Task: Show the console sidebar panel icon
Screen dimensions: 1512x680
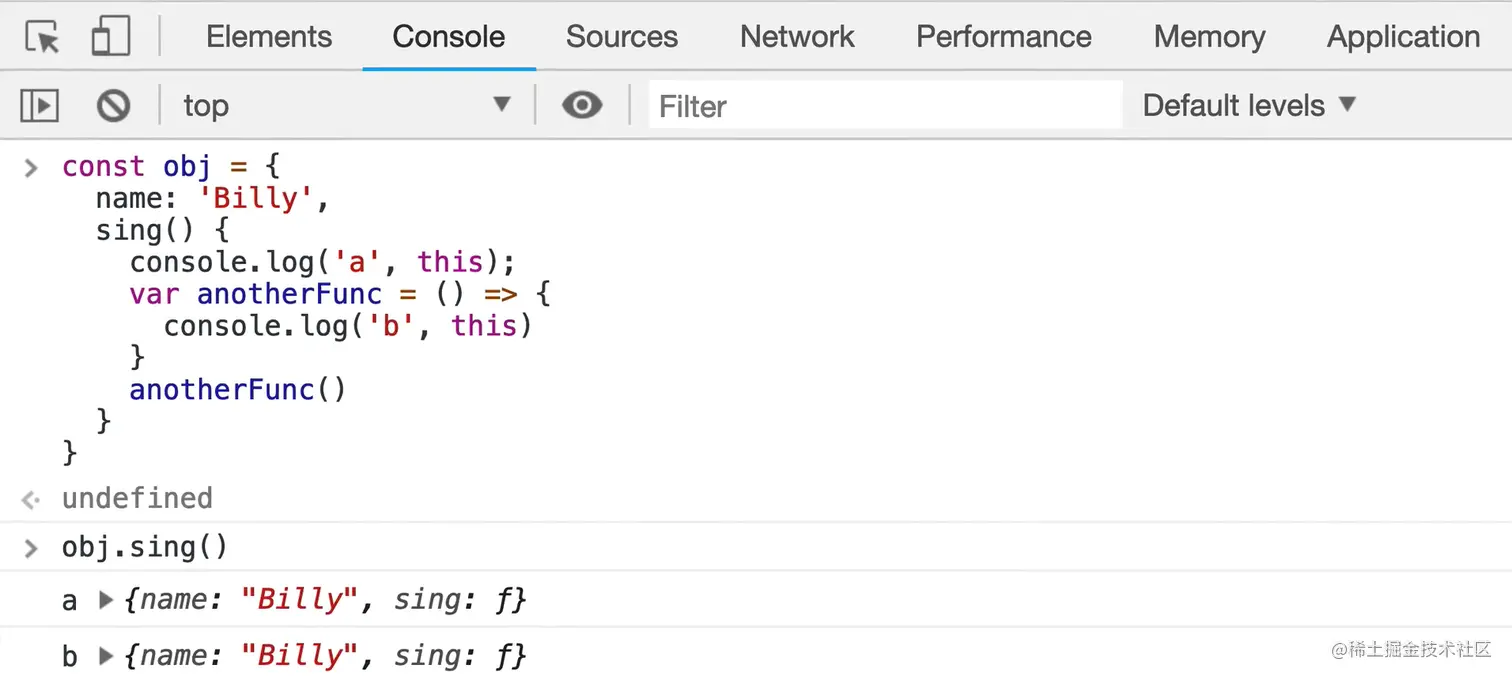Action: 40,105
